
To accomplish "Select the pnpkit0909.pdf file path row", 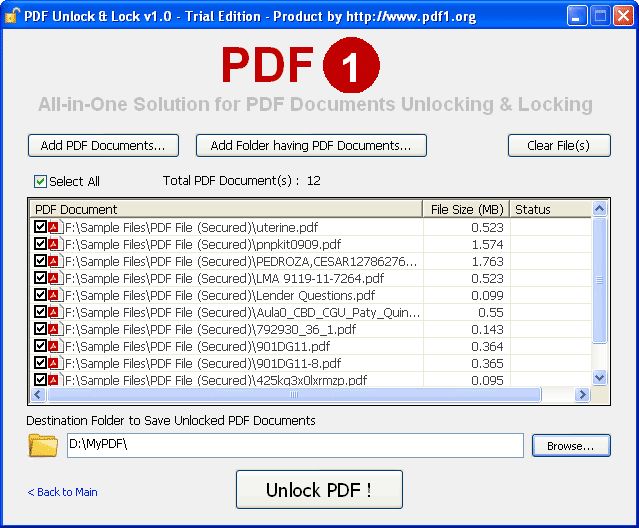I will point(203,244).
